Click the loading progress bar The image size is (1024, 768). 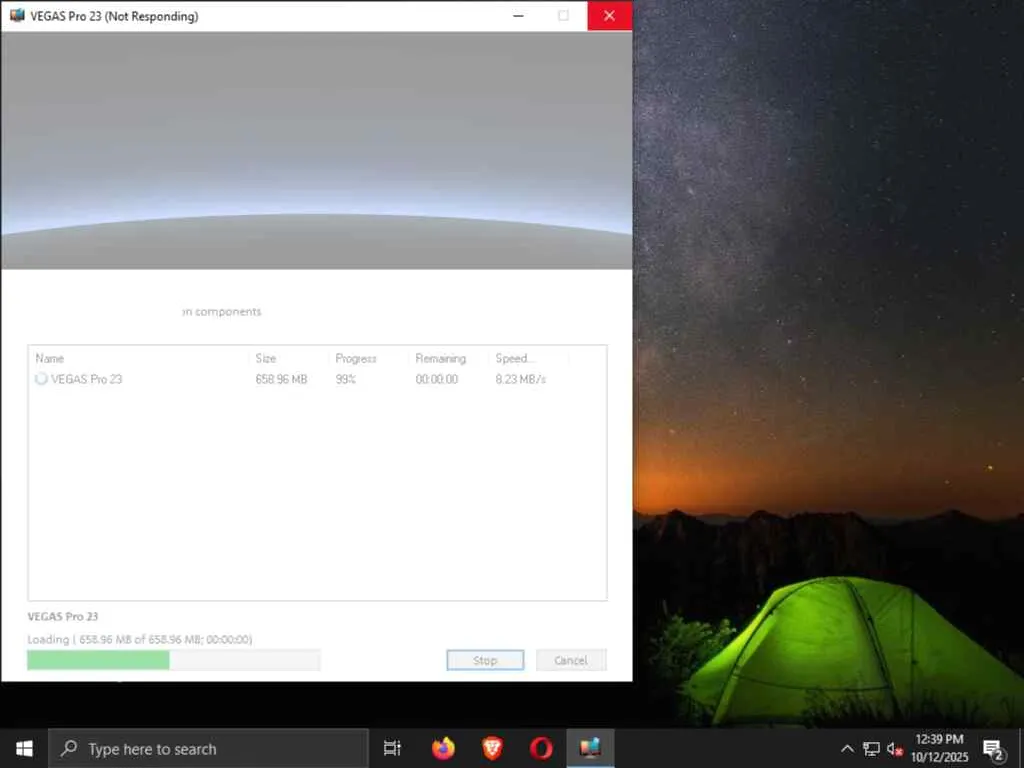(x=174, y=660)
